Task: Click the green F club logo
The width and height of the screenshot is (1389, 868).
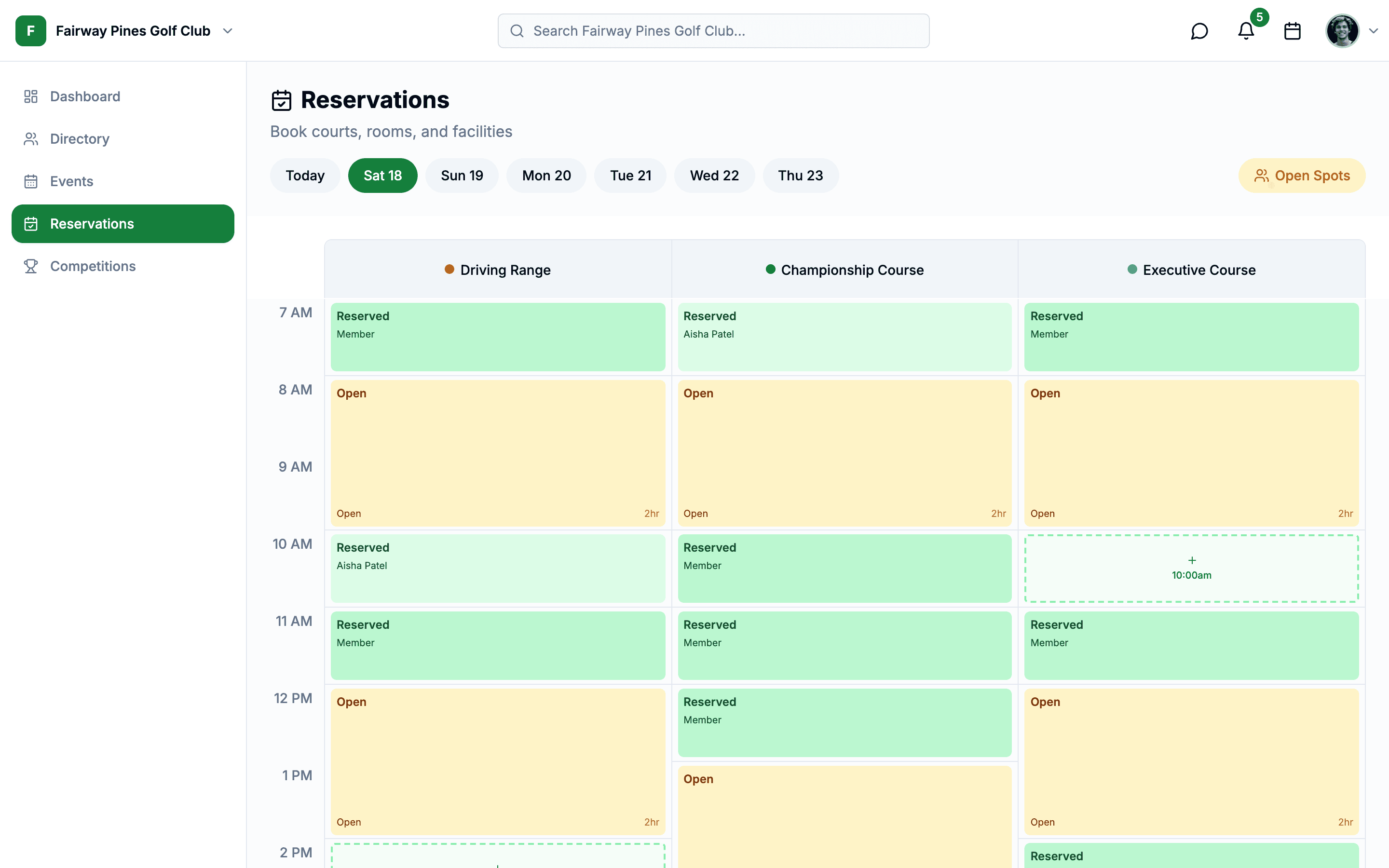Action: (31, 31)
